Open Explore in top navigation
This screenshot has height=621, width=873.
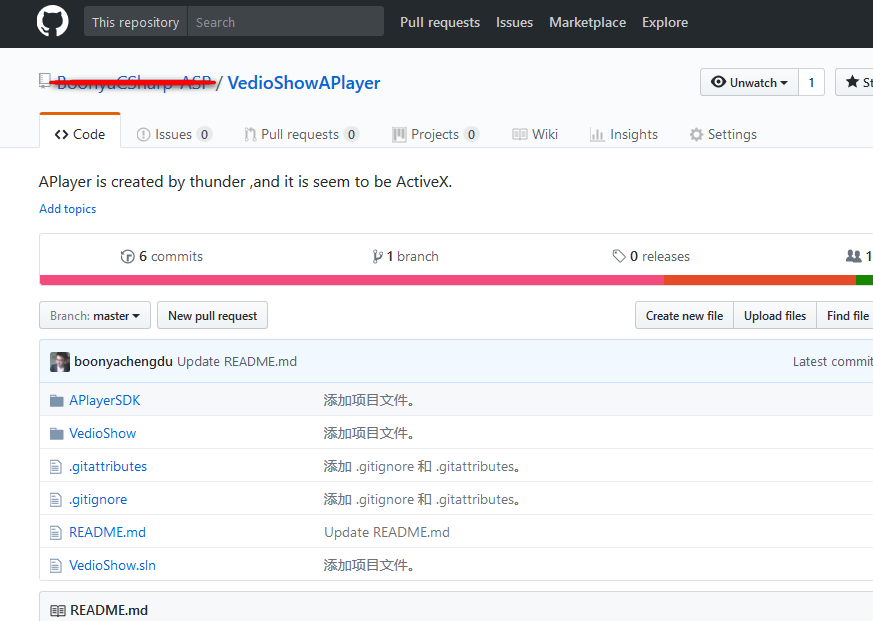pyautogui.click(x=665, y=22)
